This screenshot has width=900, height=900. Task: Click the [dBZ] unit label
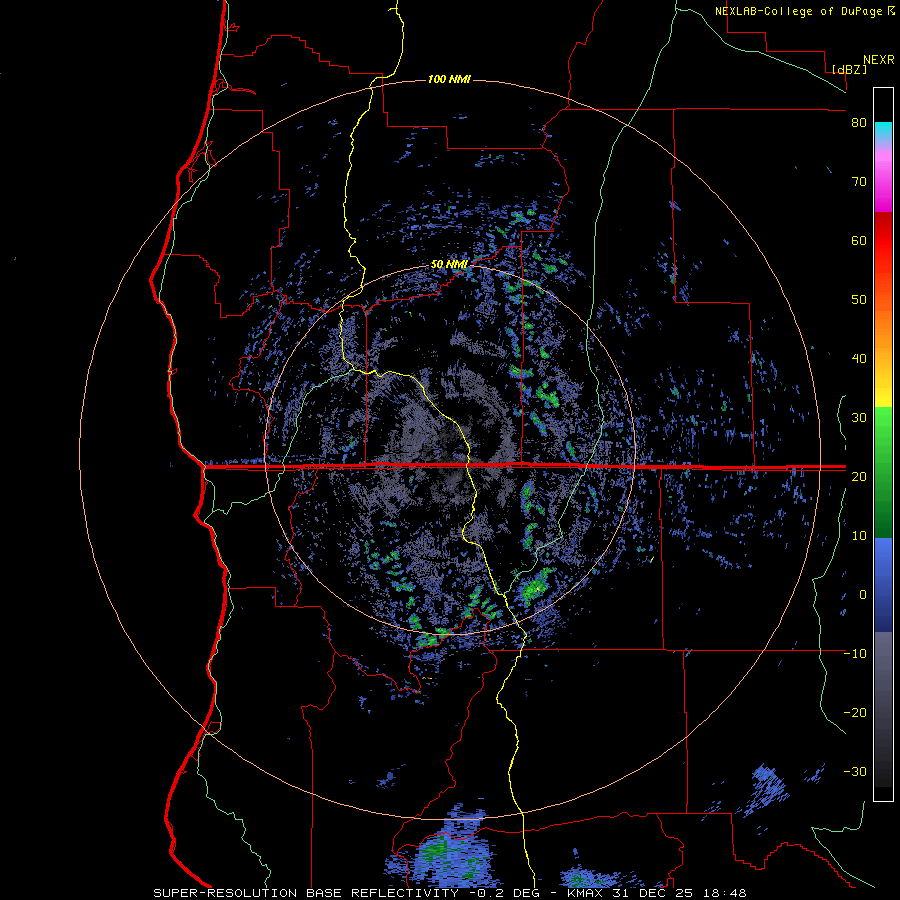click(x=849, y=69)
